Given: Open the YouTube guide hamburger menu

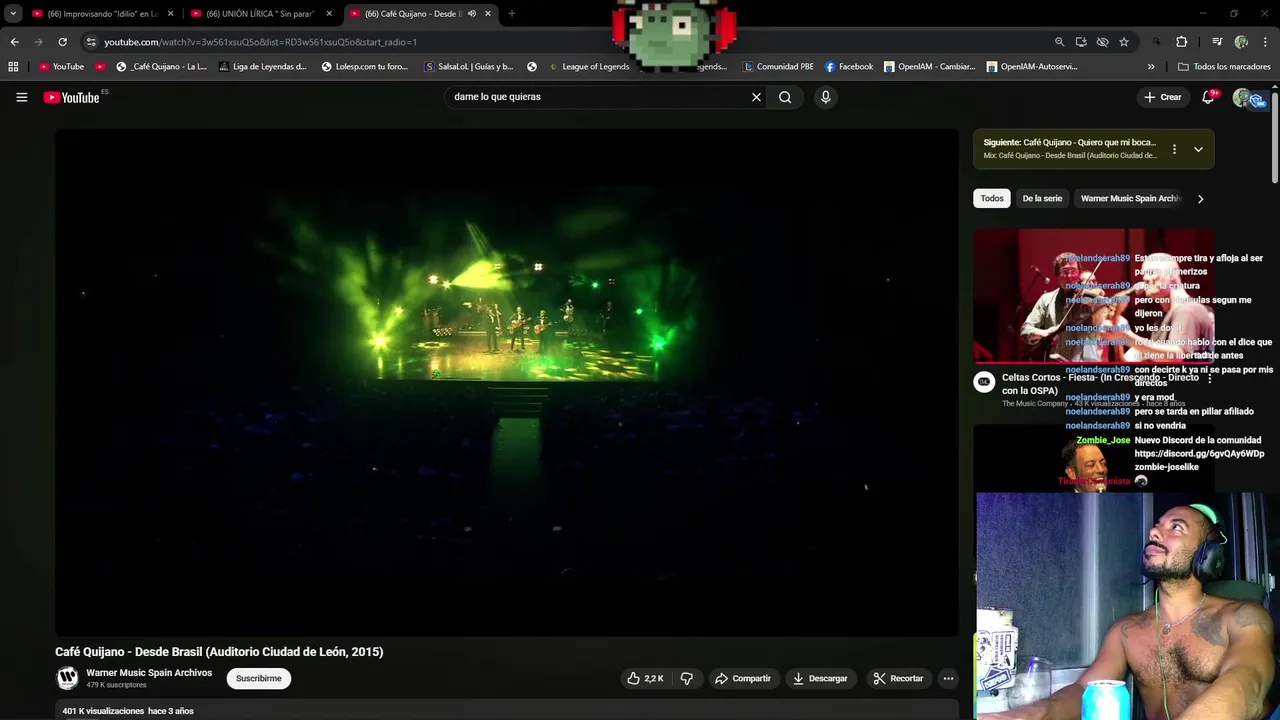Looking at the screenshot, I should (x=21, y=97).
